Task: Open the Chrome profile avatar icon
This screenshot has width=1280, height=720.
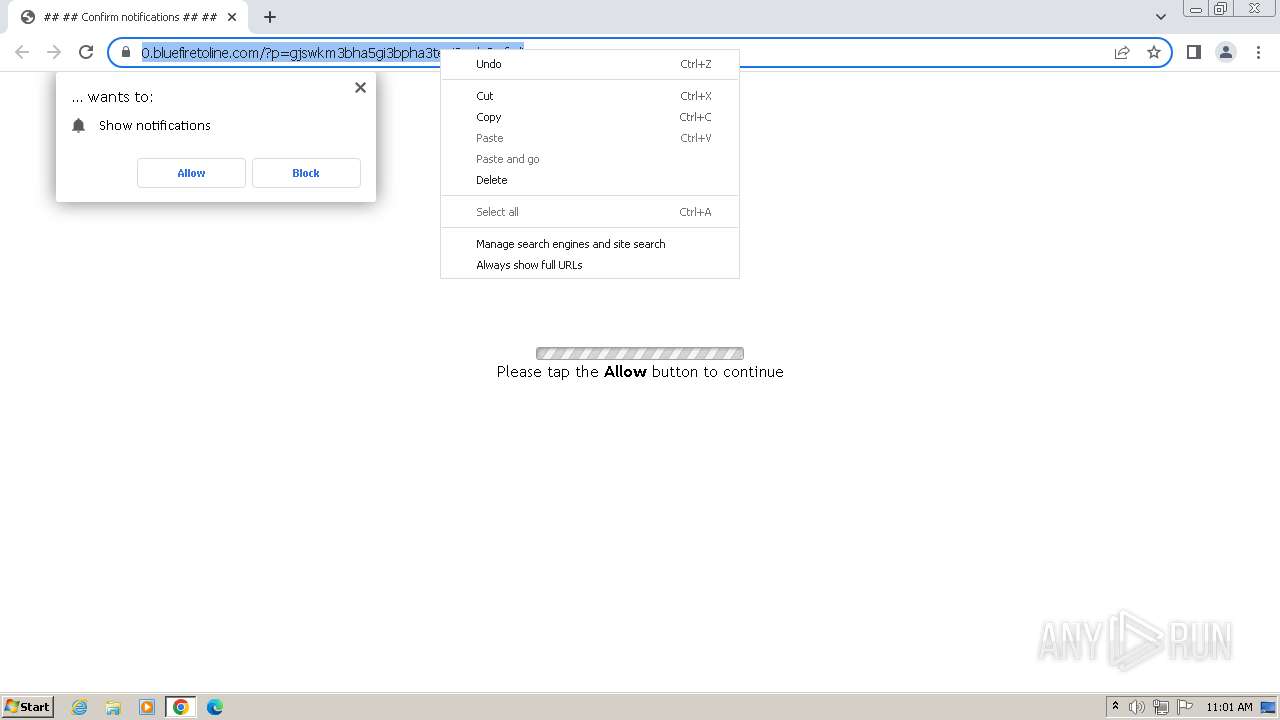Action: tap(1226, 52)
